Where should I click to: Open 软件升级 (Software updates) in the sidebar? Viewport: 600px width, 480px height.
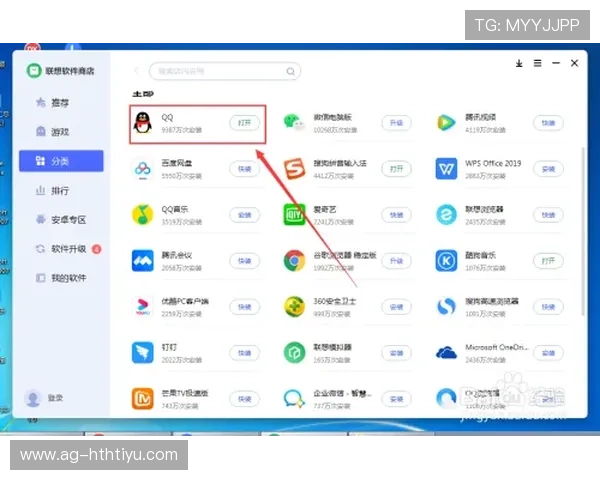[x=61, y=249]
